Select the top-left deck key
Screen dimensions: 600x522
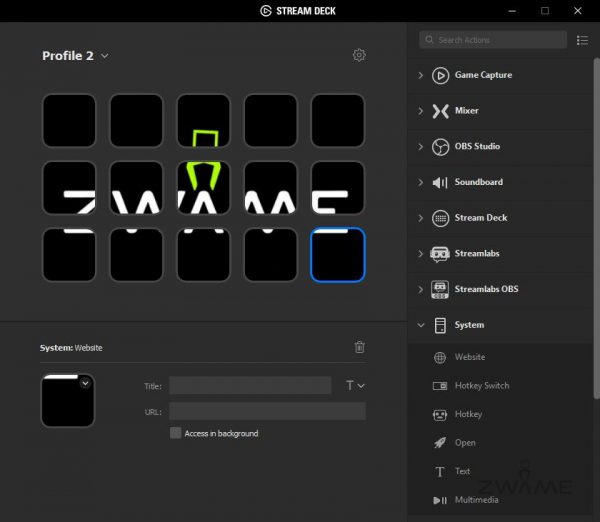[69, 121]
